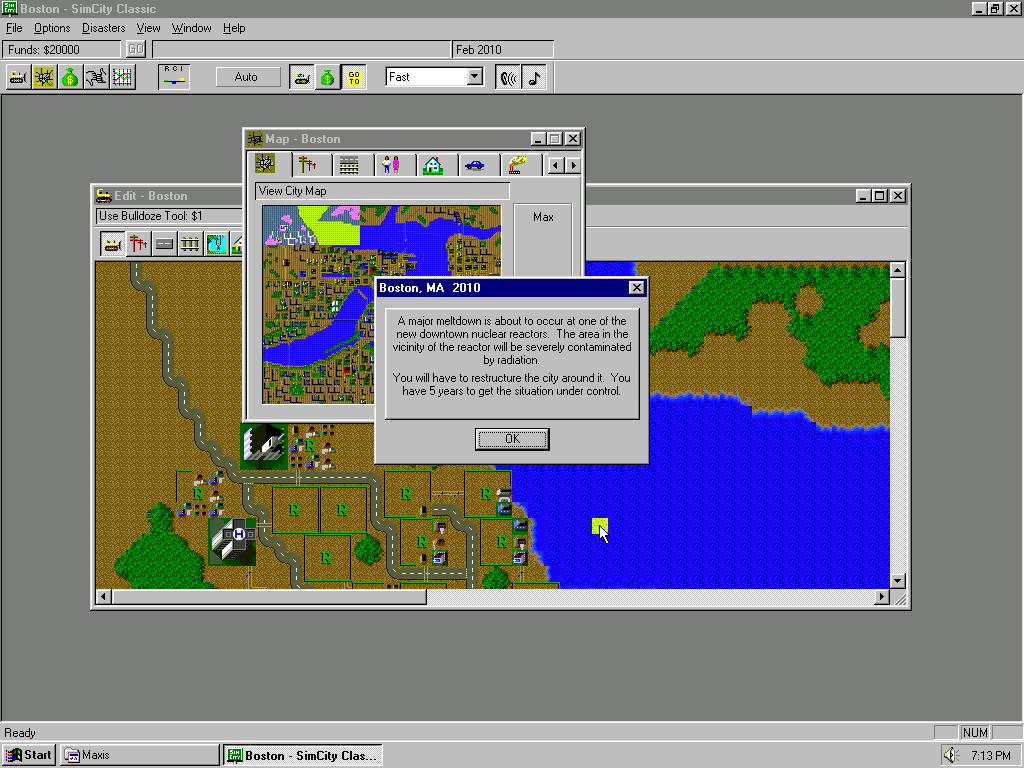Open the Disasters menu

(x=103, y=28)
